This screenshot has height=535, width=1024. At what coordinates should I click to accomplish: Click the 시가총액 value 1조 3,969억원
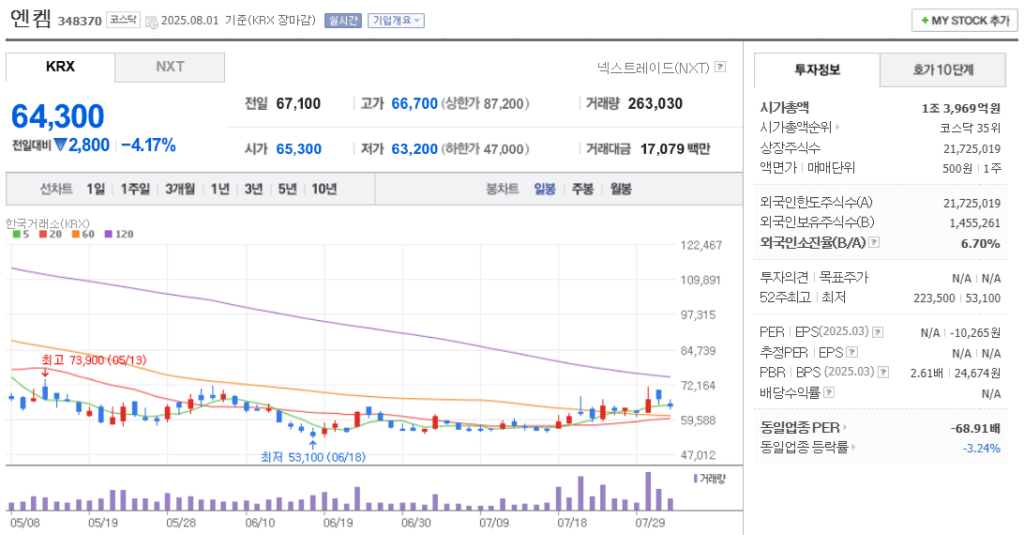961,108
